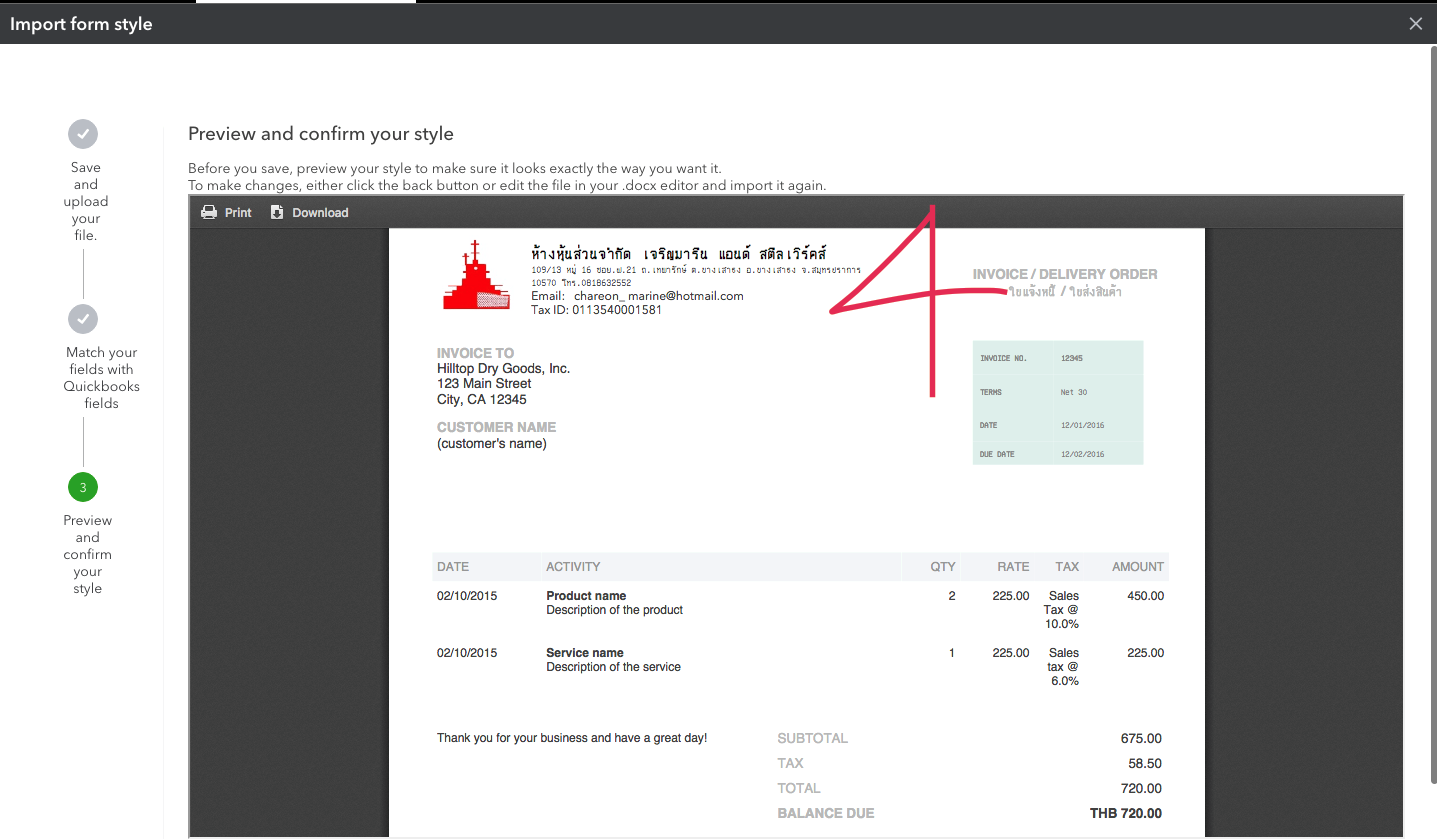Image resolution: width=1437 pixels, height=839 pixels.
Task: Click the X icon to close Import form style
Action: tap(1415, 22)
